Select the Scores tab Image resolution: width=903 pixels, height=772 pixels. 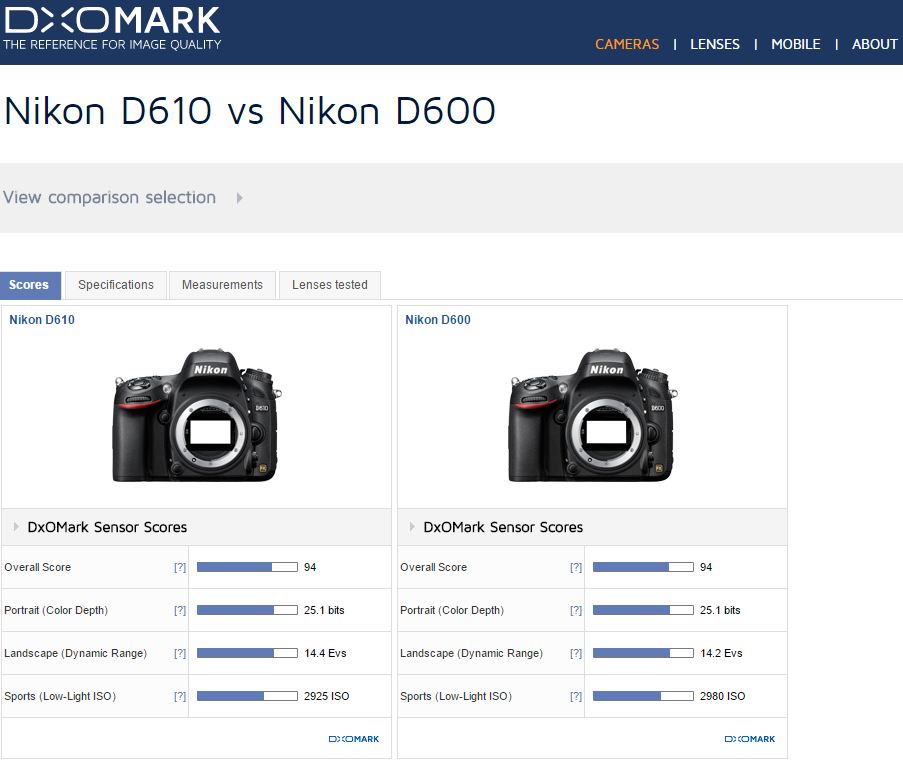coord(30,285)
